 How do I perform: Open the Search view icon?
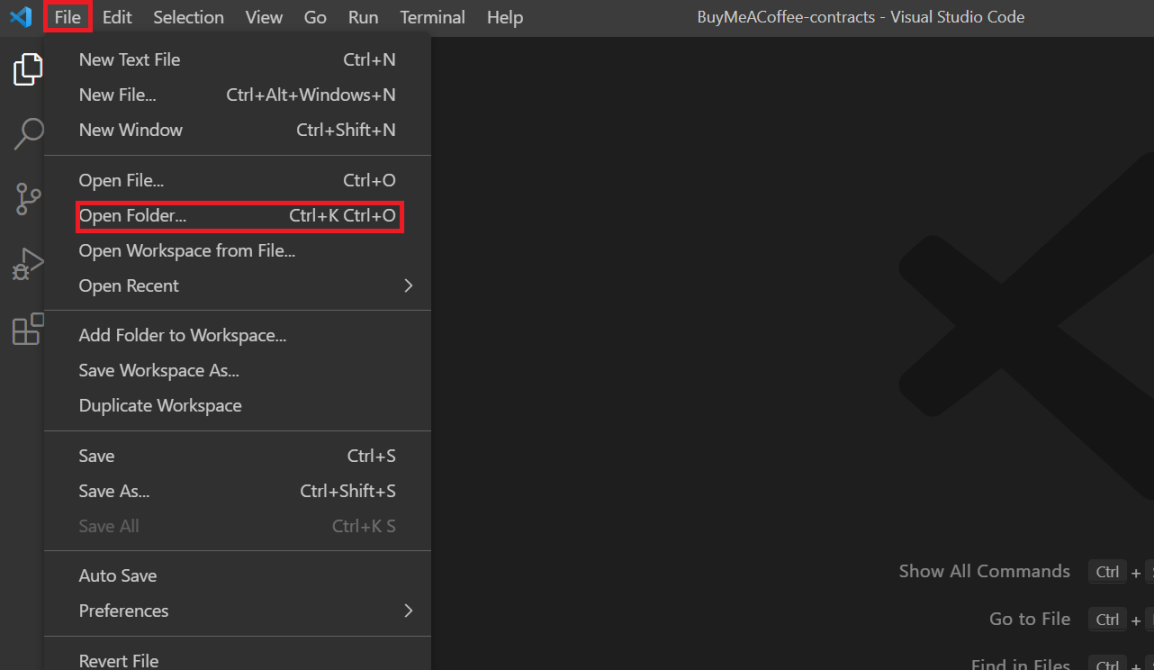pyautogui.click(x=27, y=134)
